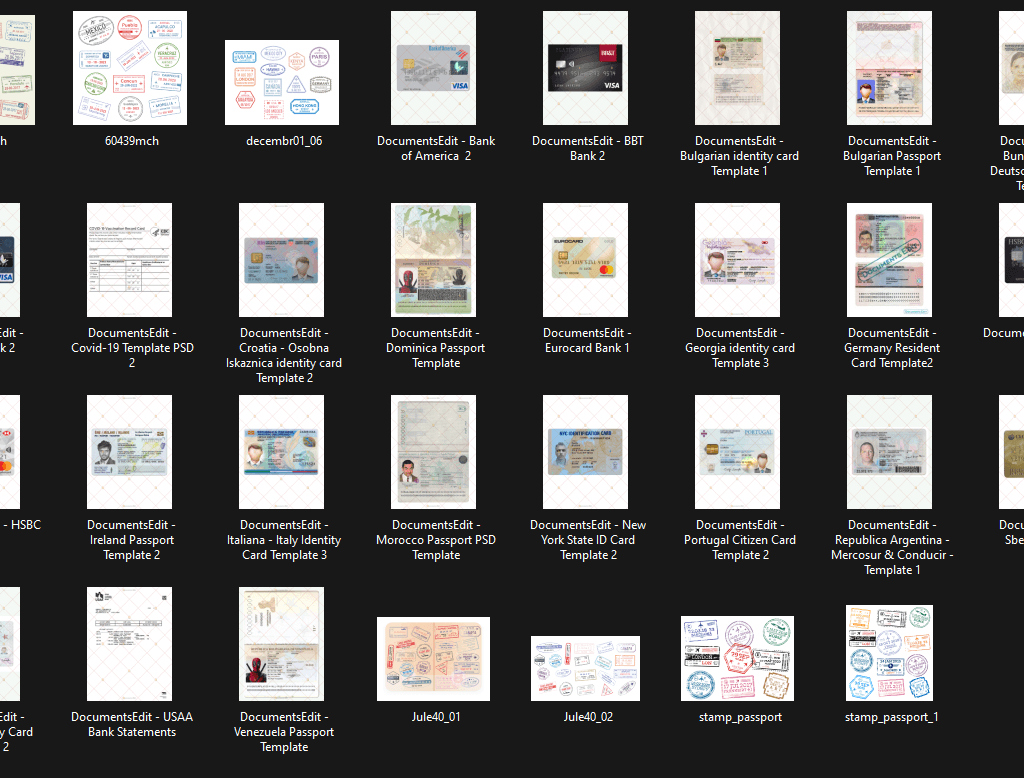Click the file name 'stamp_passport_1'
1024x778 pixels.
(x=891, y=717)
